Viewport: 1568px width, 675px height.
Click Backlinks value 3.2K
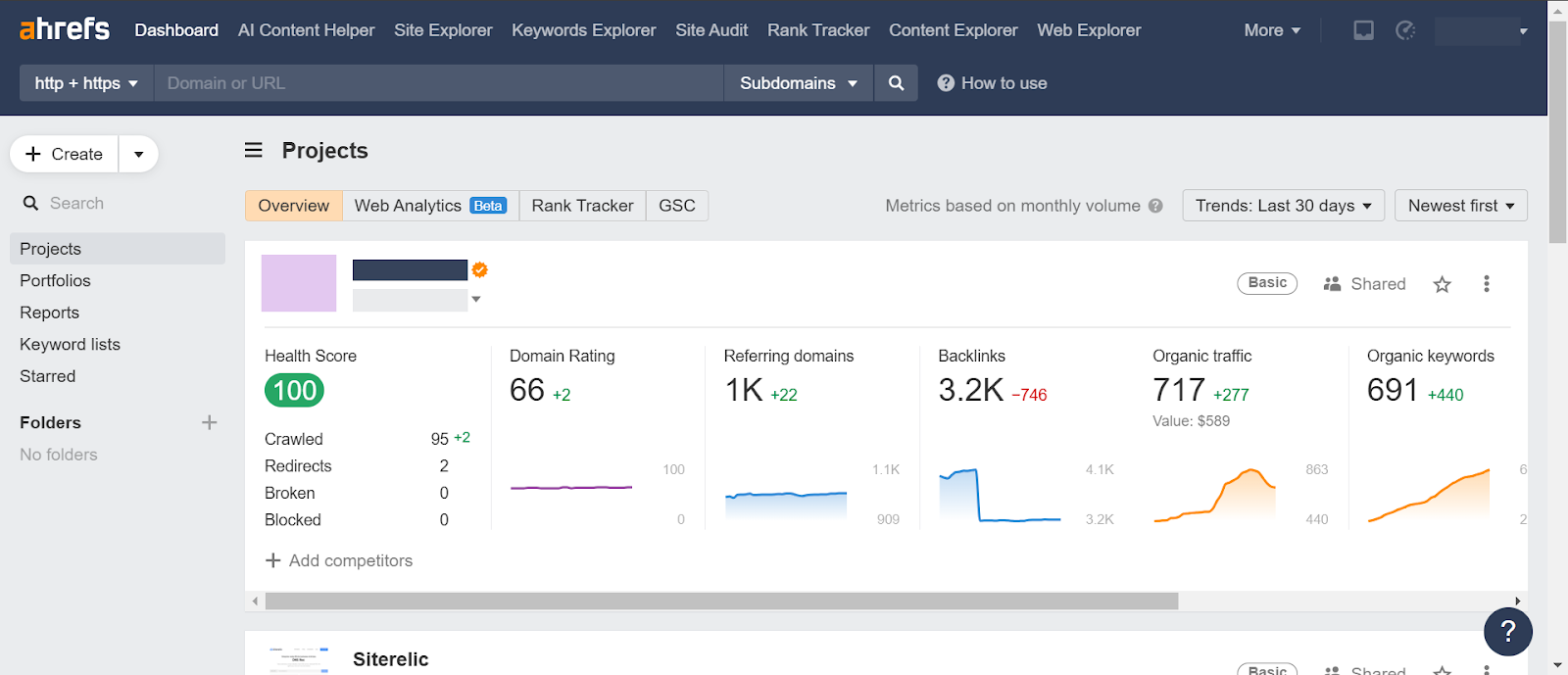point(970,390)
